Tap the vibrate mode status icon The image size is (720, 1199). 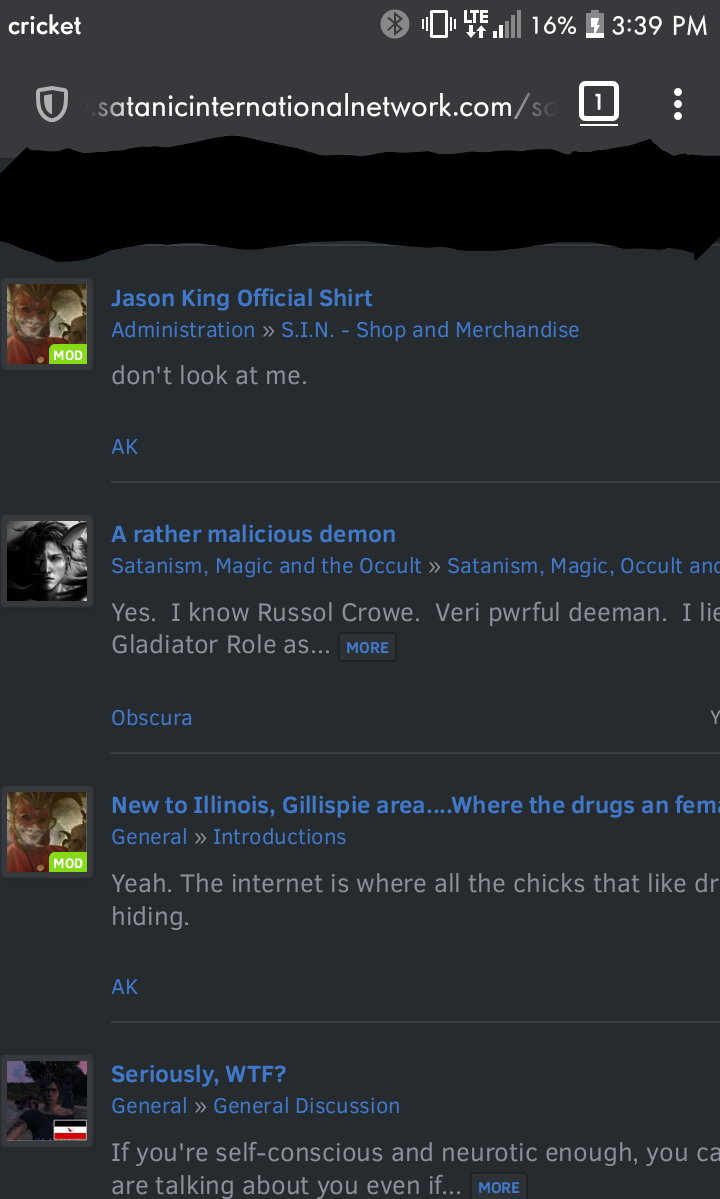[x=439, y=25]
